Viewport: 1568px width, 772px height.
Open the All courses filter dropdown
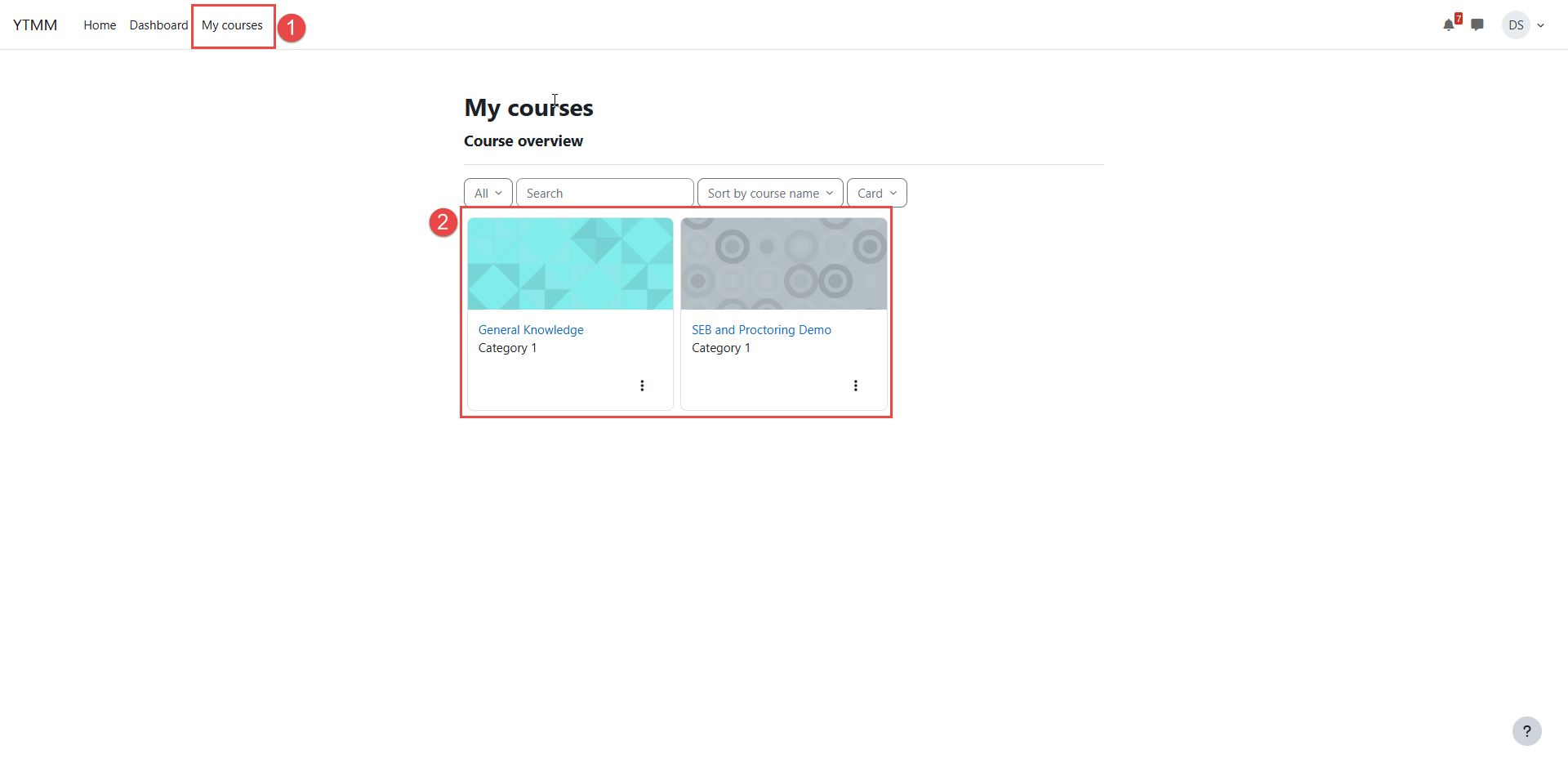click(x=488, y=193)
